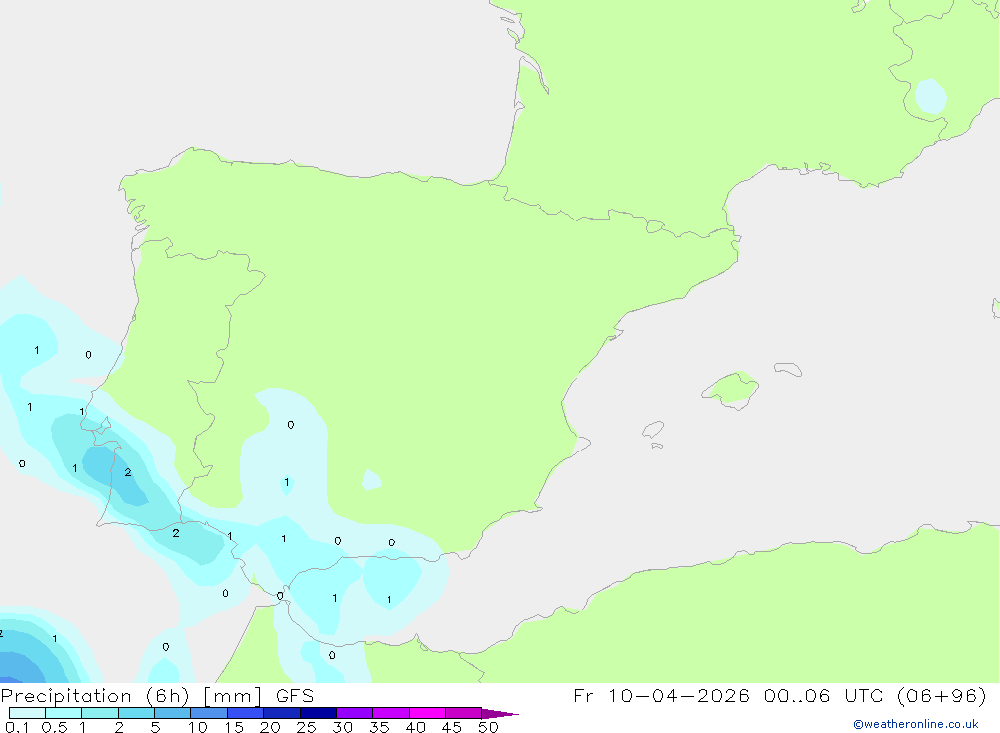Click the Menorca island outline on the map

[788, 369]
